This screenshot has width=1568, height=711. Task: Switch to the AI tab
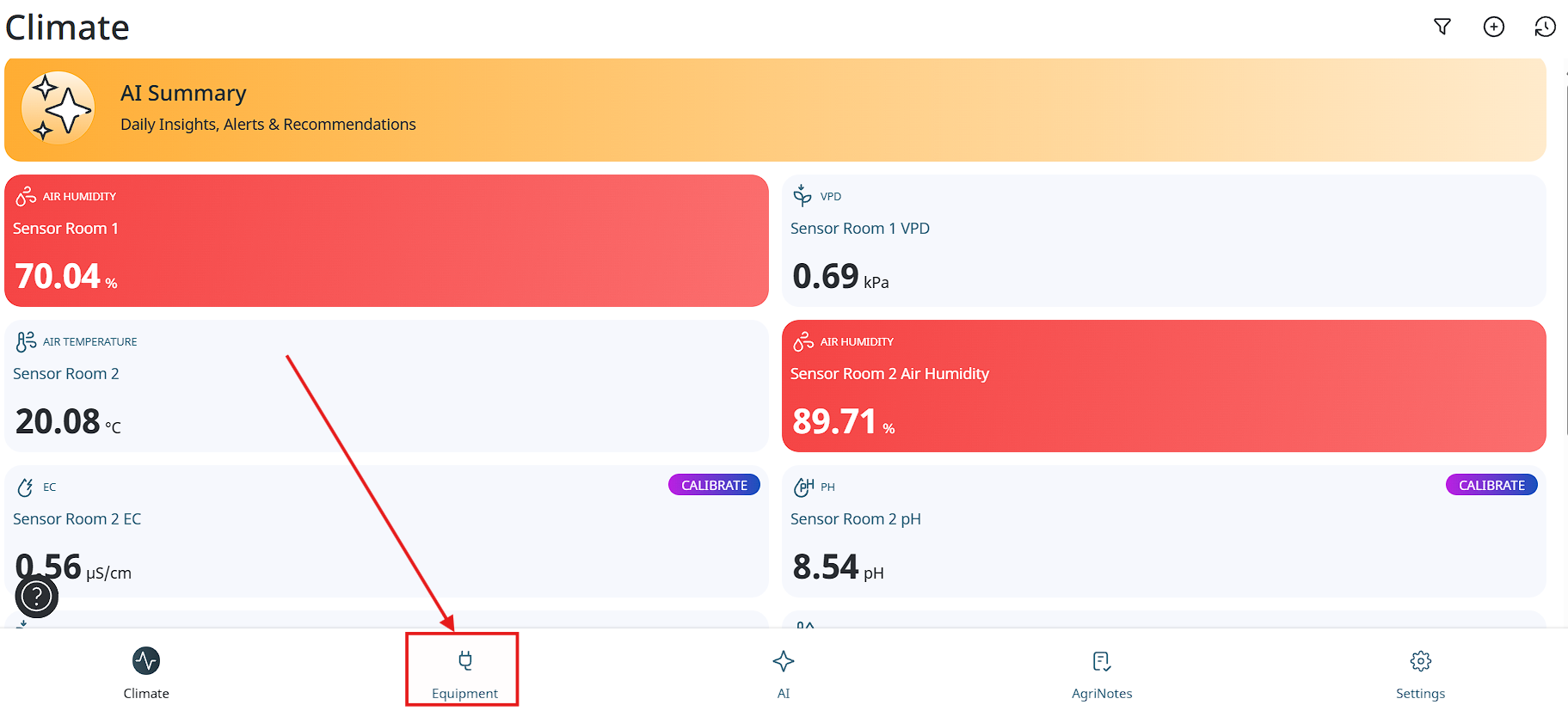pyautogui.click(x=783, y=671)
